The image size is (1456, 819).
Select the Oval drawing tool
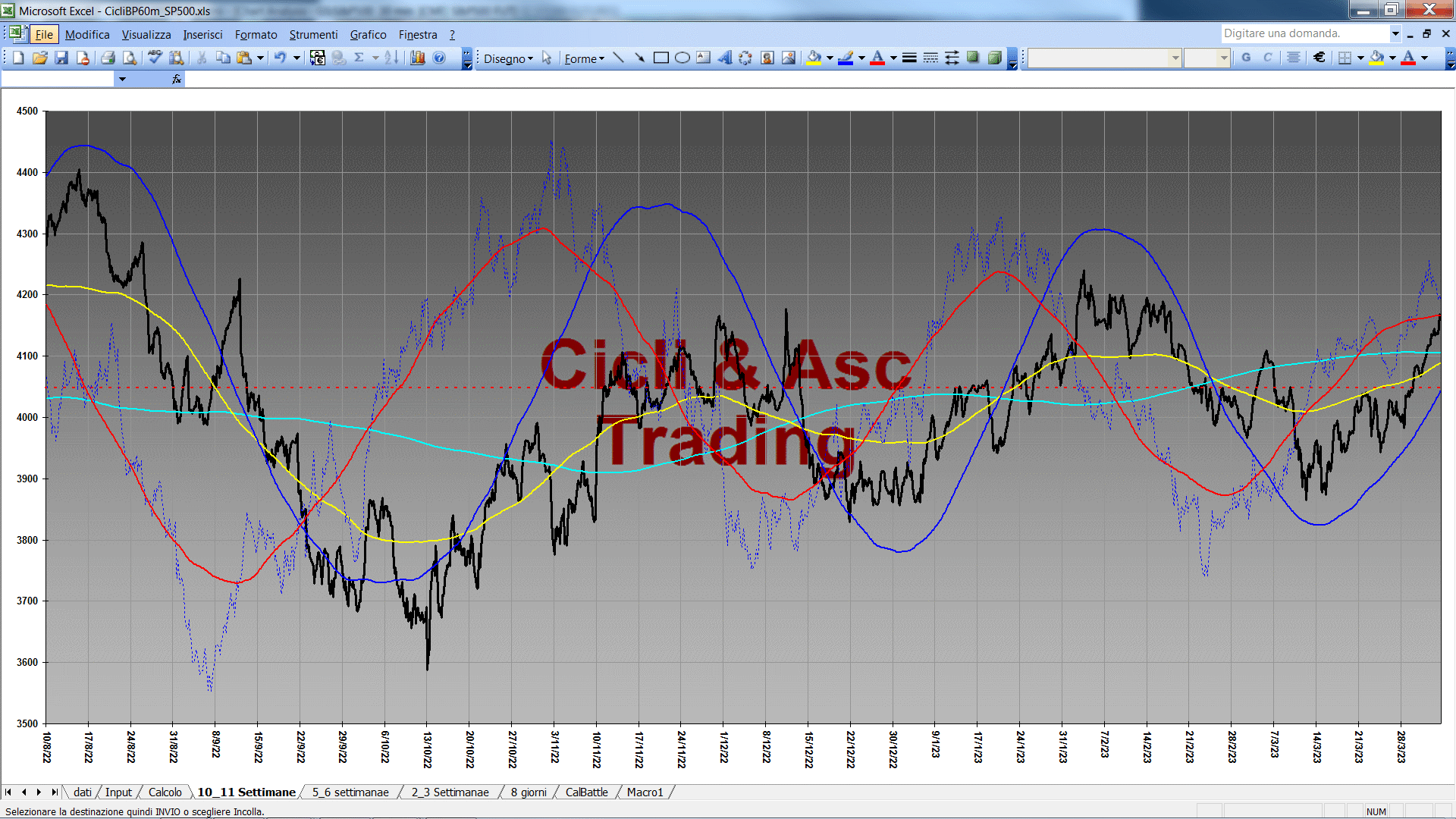(x=682, y=58)
